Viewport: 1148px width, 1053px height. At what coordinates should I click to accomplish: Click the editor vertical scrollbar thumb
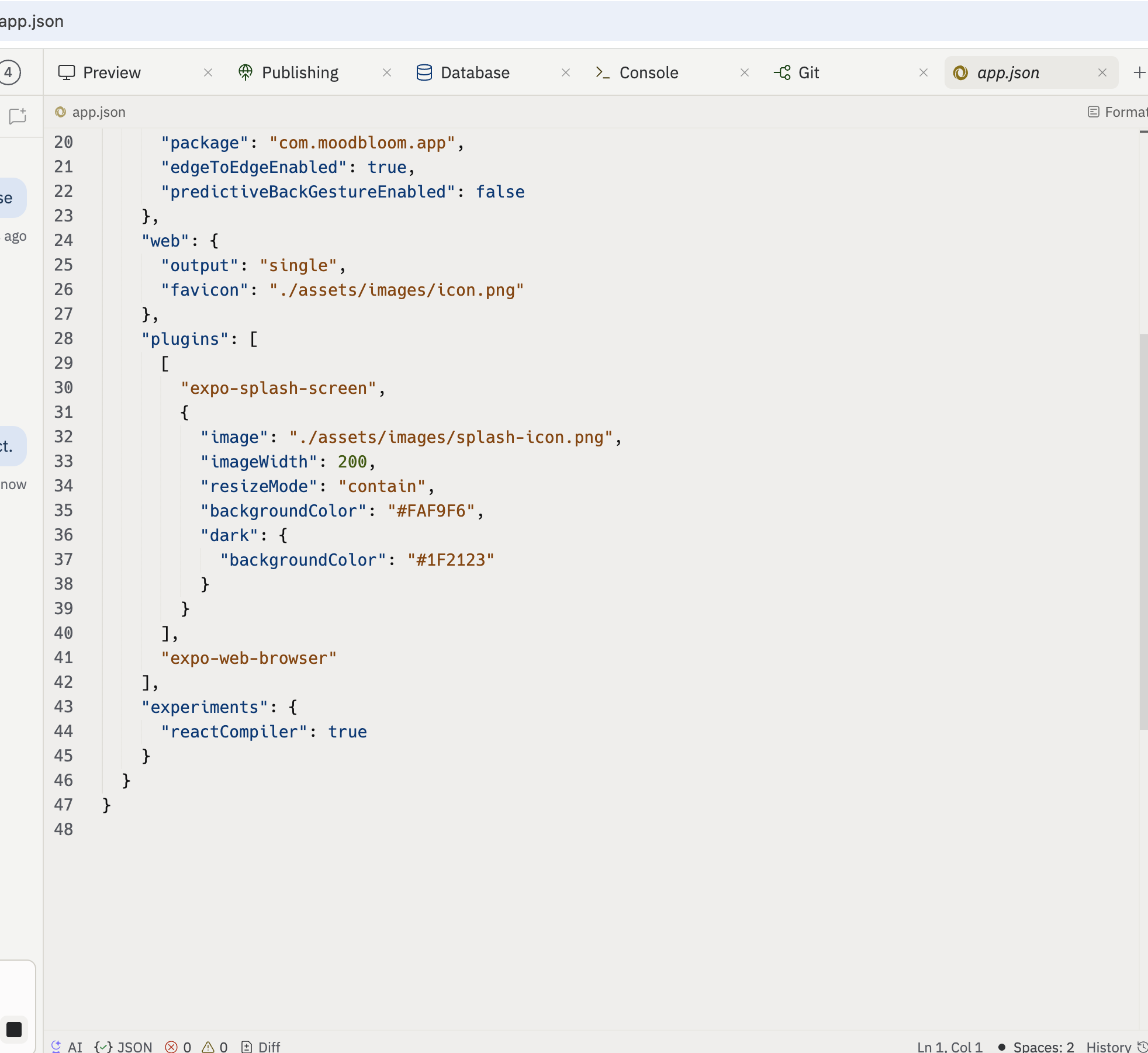click(1144, 532)
